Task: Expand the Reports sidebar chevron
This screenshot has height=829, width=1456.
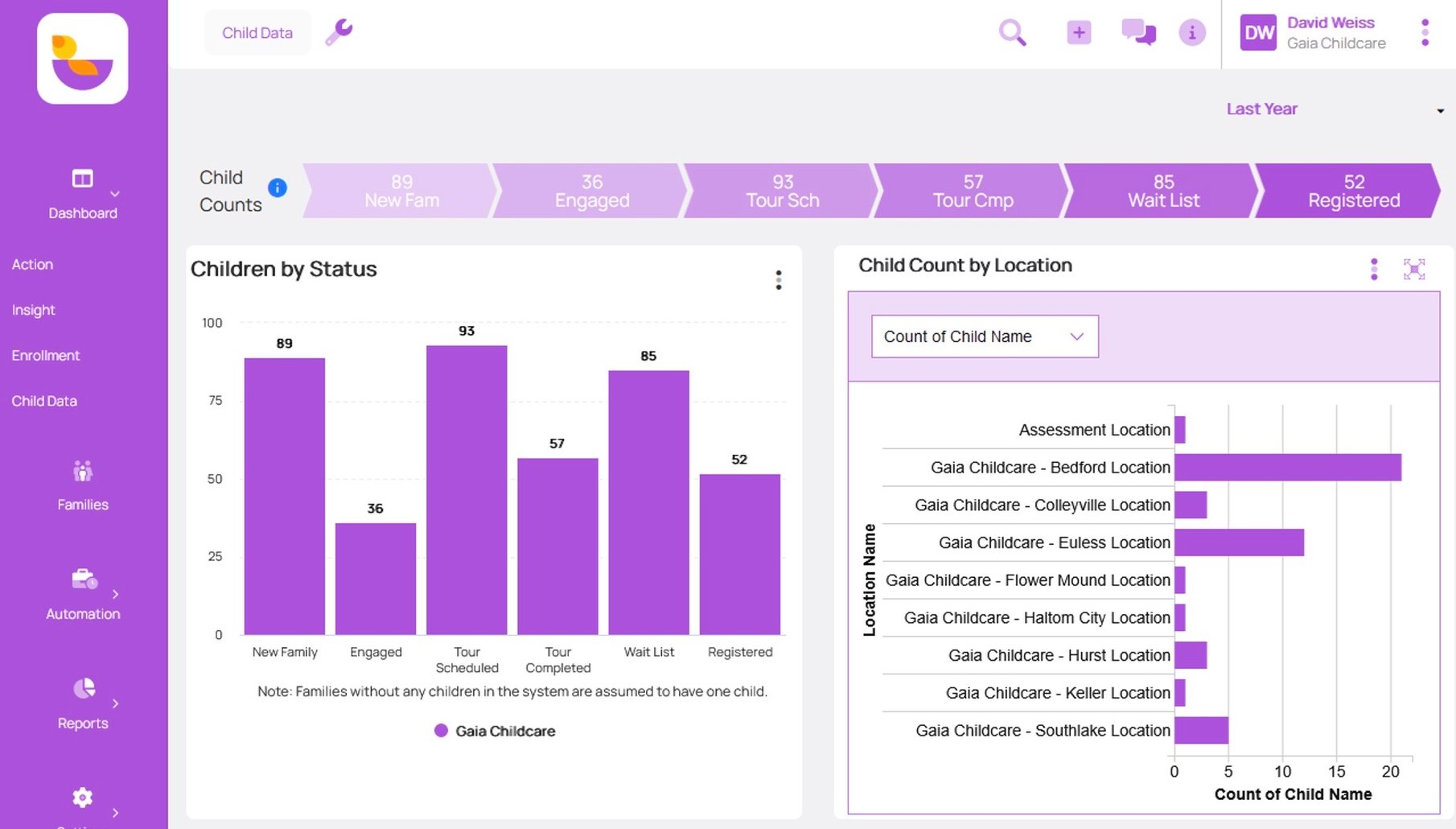Action: (x=115, y=703)
